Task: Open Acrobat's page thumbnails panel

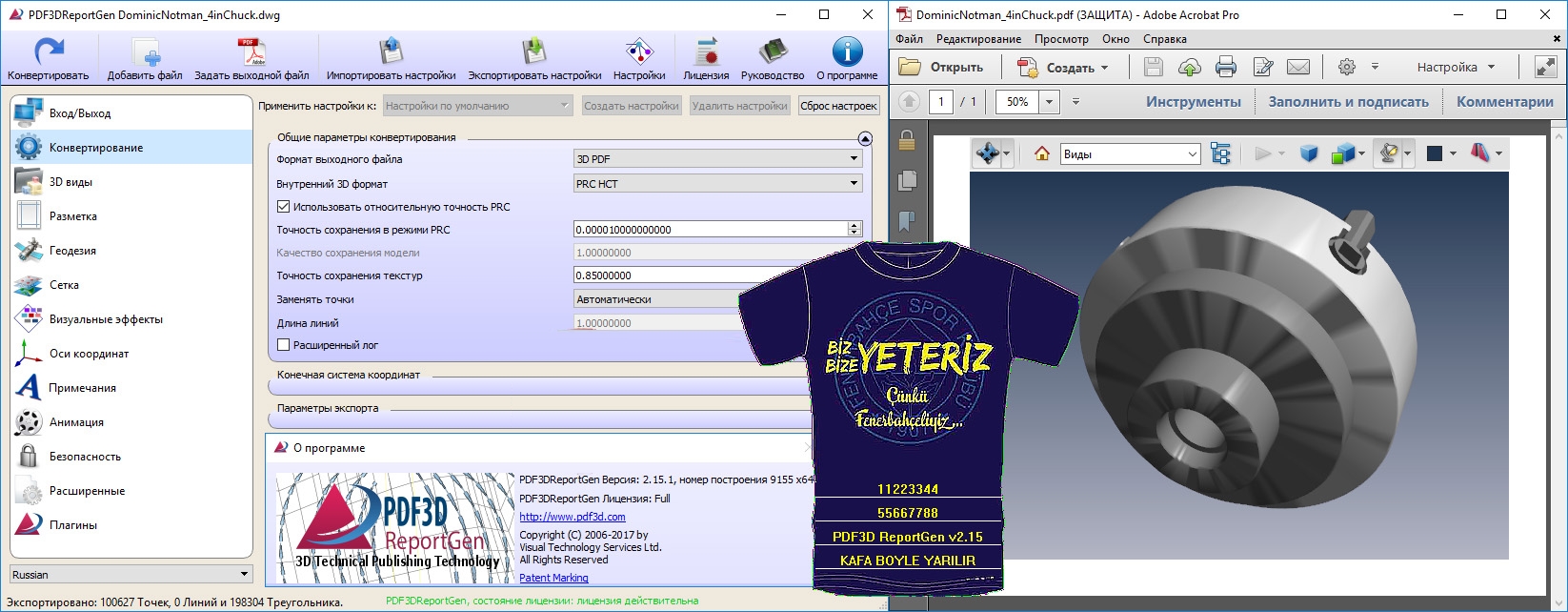Action: pyautogui.click(x=907, y=180)
